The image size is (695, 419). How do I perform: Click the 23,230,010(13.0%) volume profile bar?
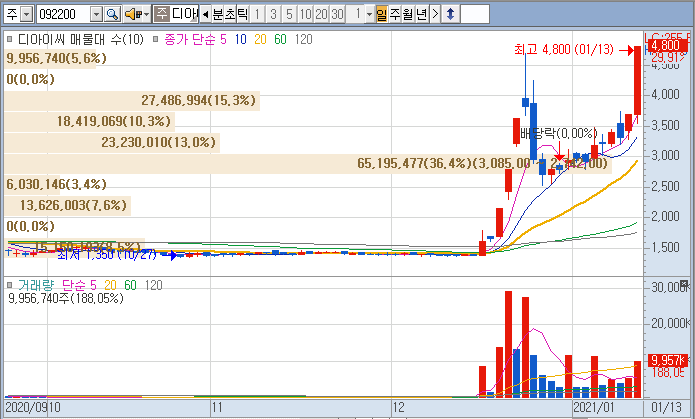(112, 143)
